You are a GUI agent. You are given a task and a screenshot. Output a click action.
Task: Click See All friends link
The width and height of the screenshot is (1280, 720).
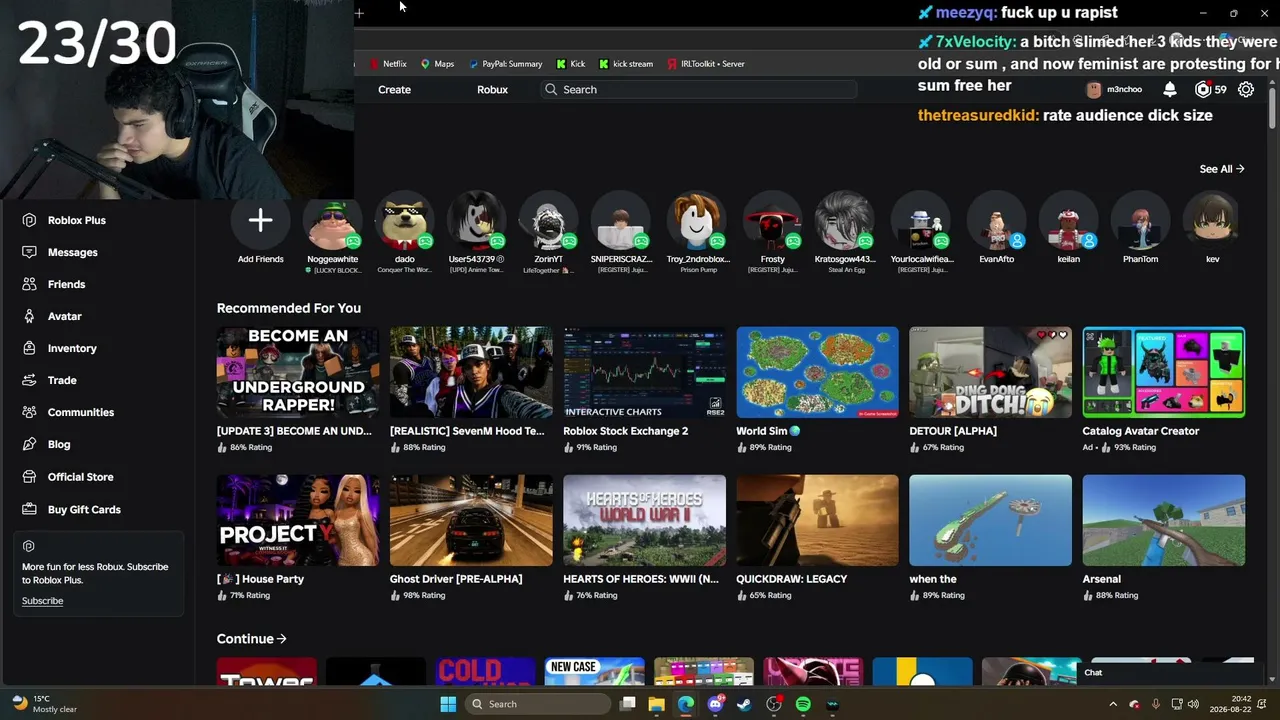(x=1222, y=169)
